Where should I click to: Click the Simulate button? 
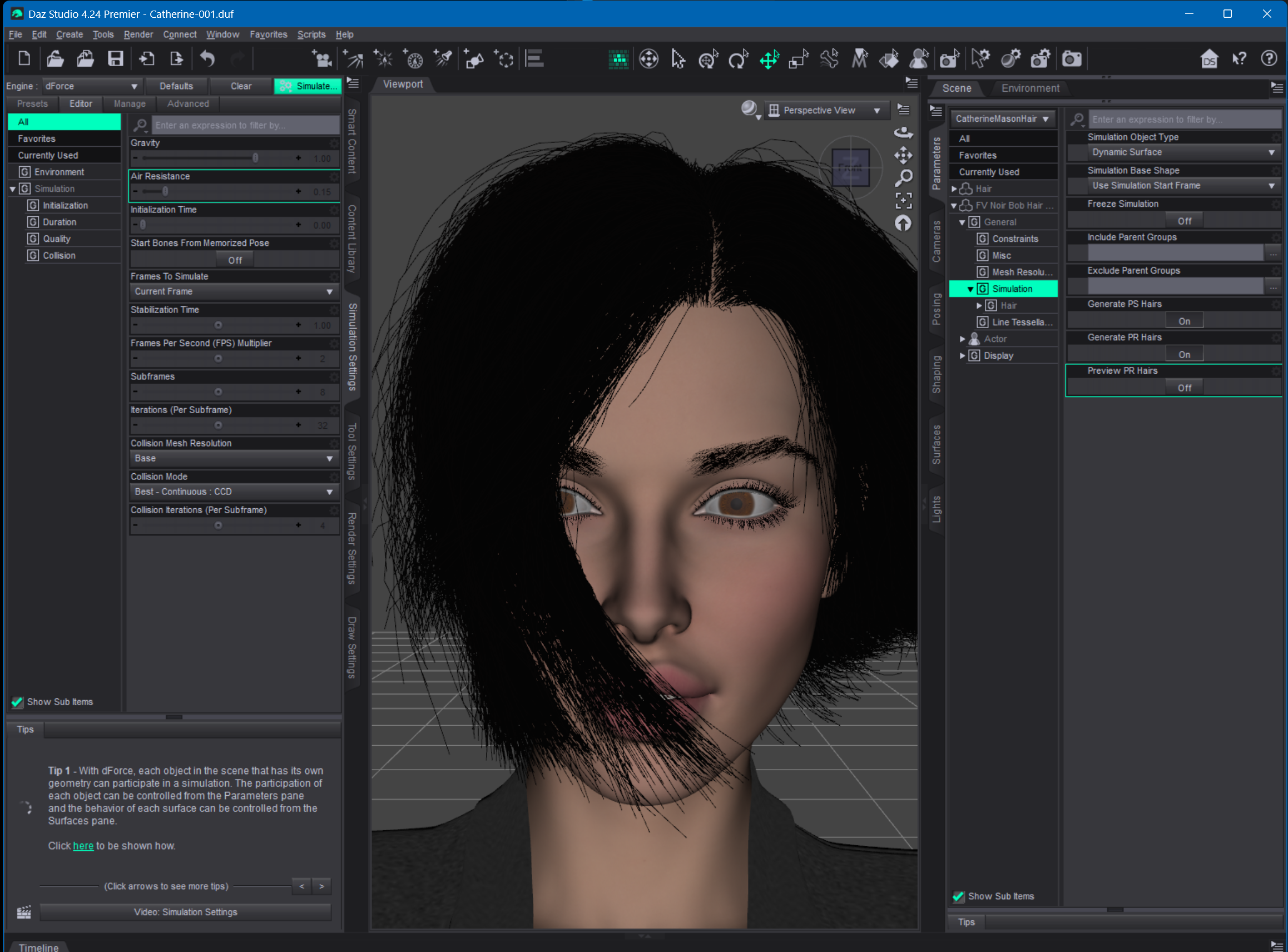tap(308, 86)
